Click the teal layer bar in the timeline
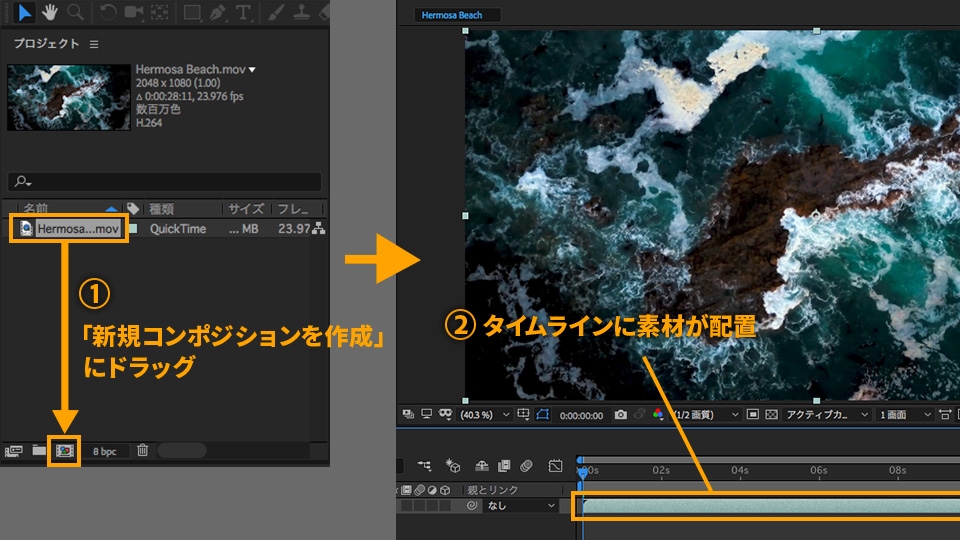This screenshot has height=540, width=960. pos(771,506)
